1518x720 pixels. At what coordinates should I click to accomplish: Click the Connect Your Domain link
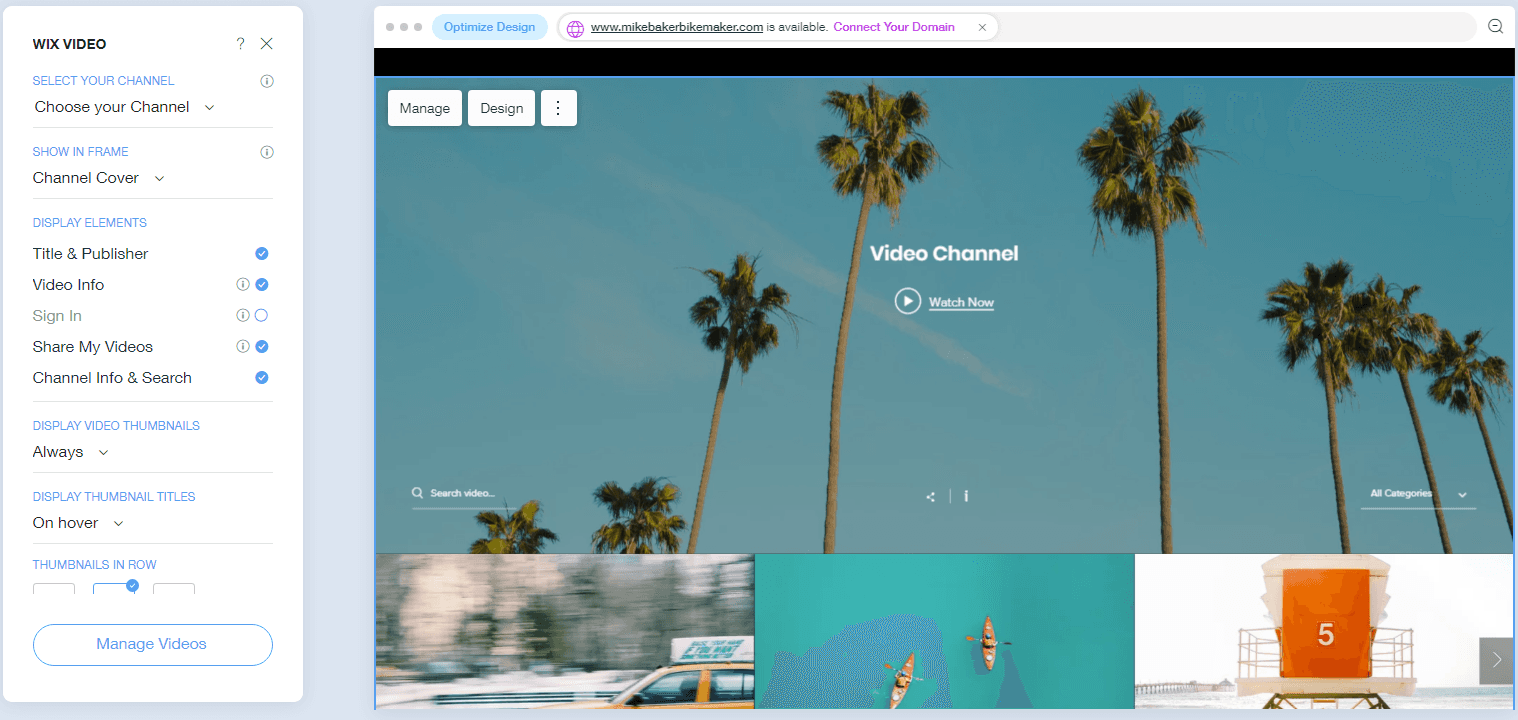coord(894,27)
